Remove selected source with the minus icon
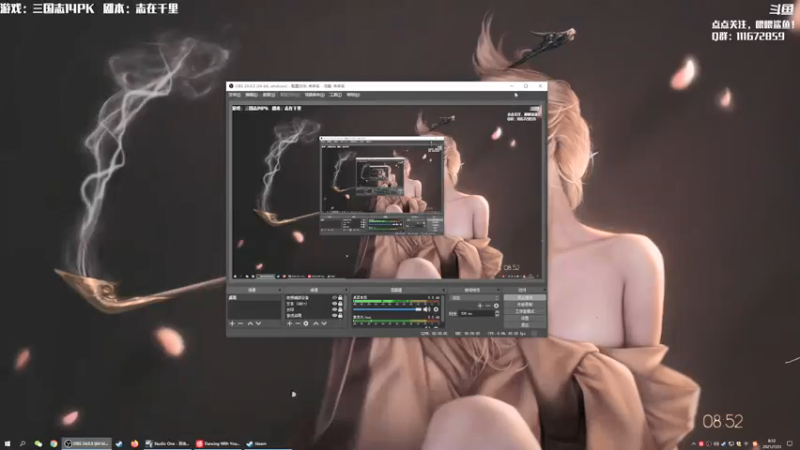The image size is (800, 450). tap(297, 323)
